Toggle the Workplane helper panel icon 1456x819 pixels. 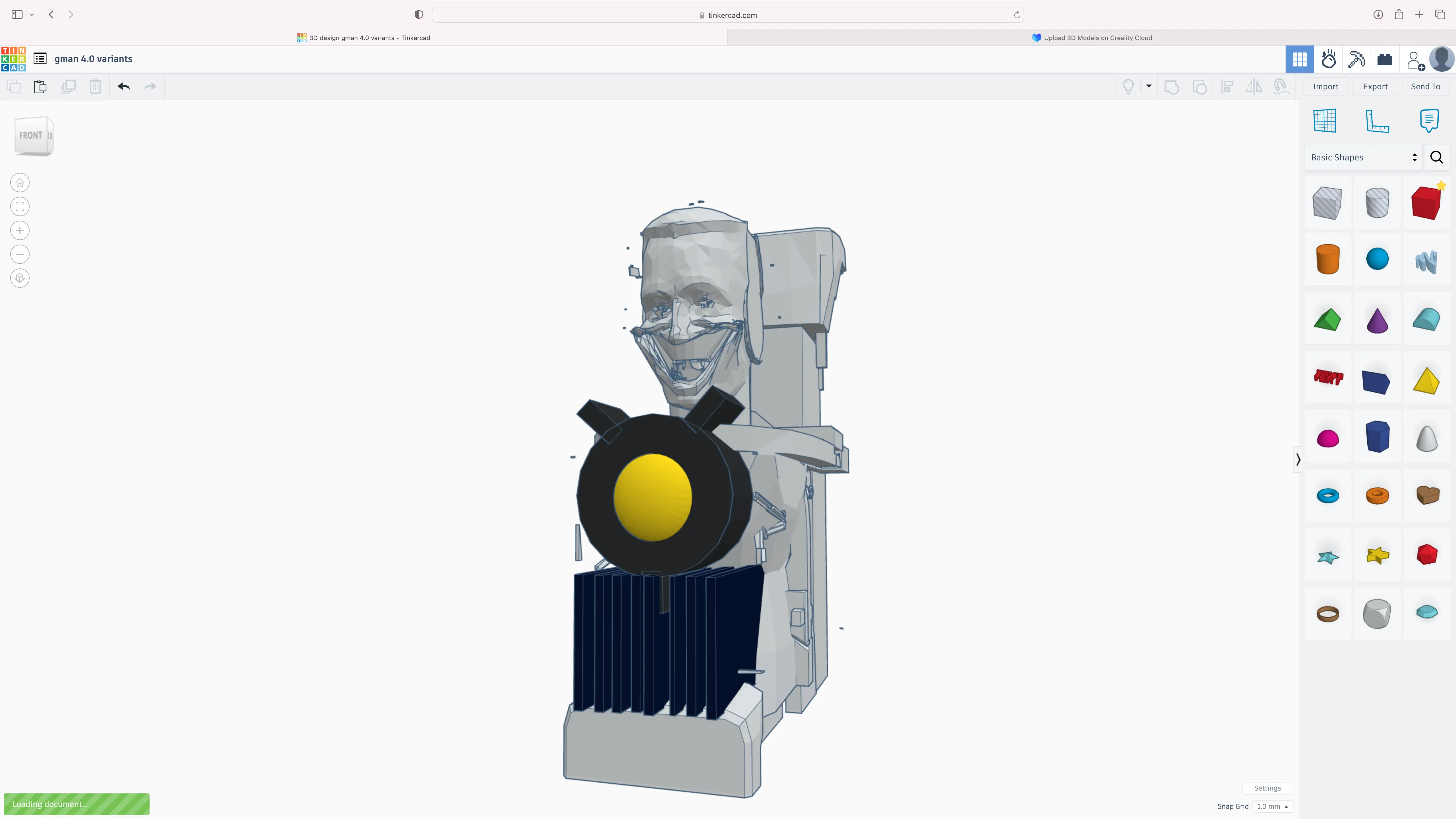pos(1325,120)
